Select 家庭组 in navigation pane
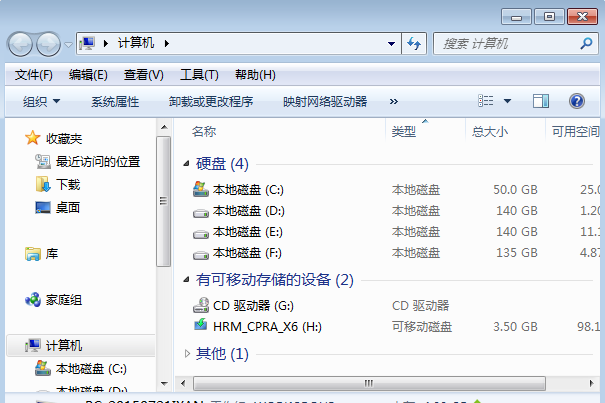This screenshot has width=605, height=403. (64, 300)
